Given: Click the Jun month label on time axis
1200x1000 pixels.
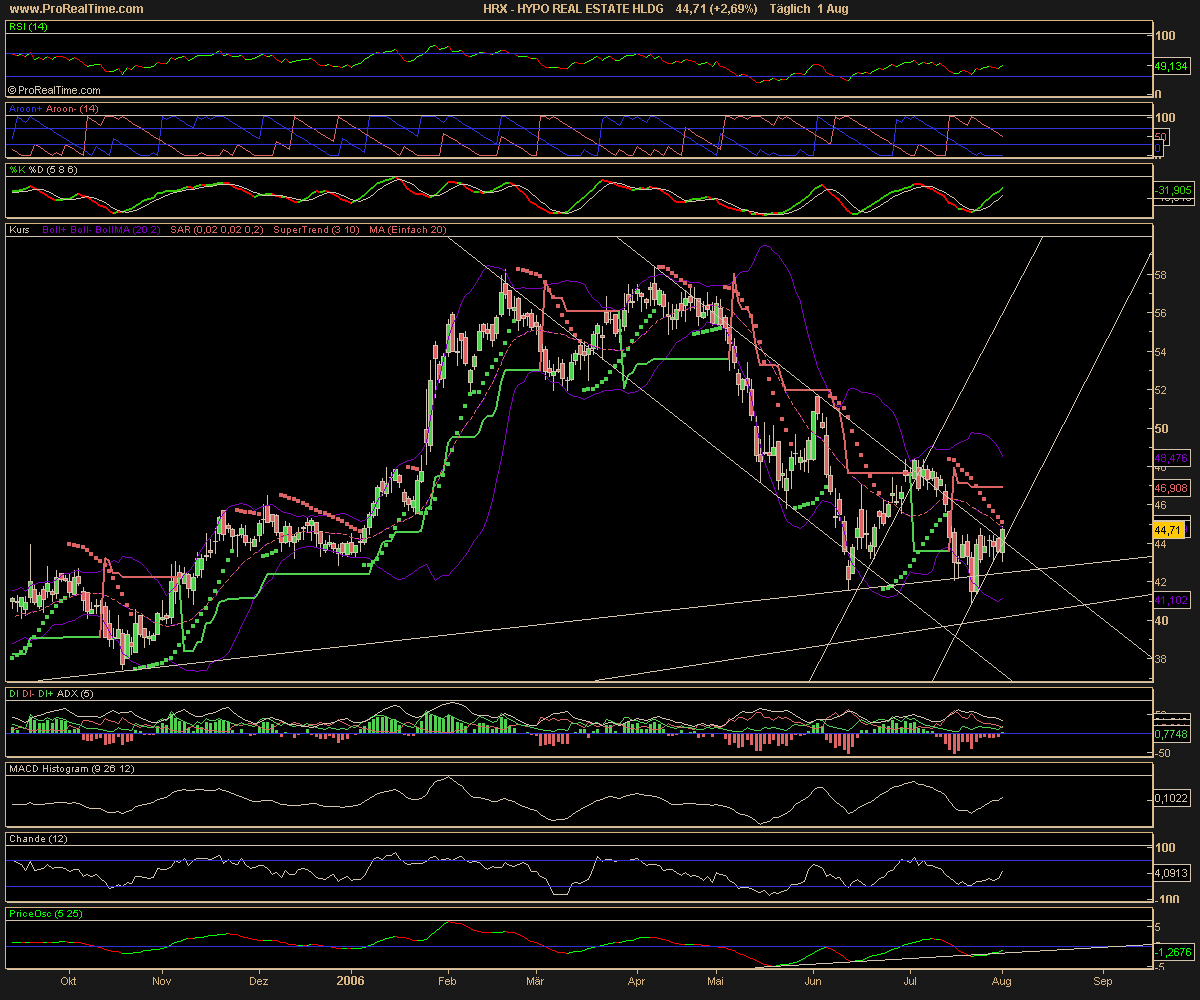Looking at the screenshot, I should pos(814,982).
